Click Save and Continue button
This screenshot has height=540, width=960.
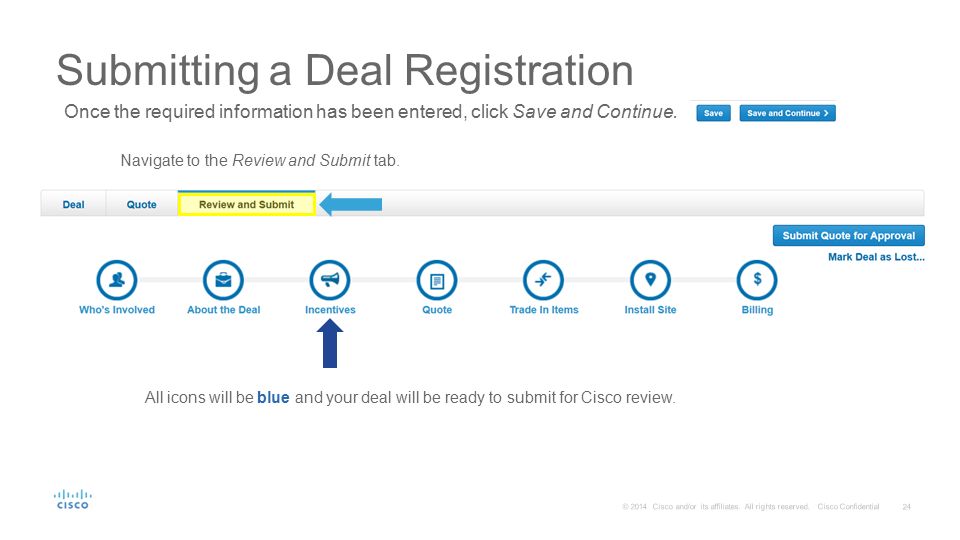click(787, 113)
